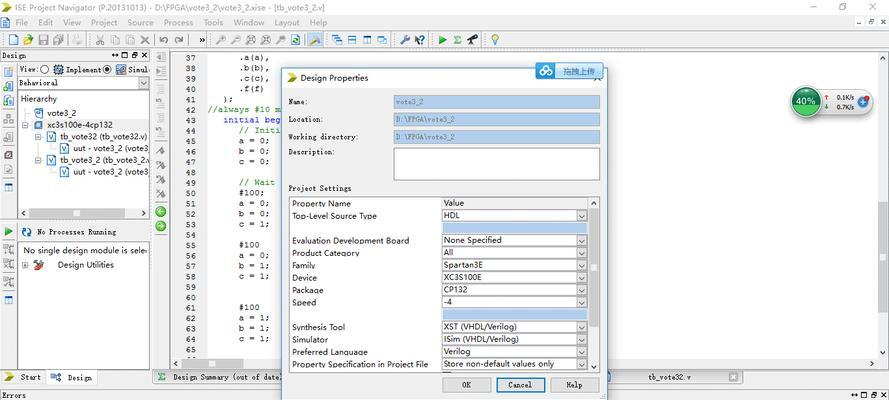This screenshot has width=889, height=400.
Task: Toggle the highlighted marker toolbar icon
Action: [x=315, y=40]
